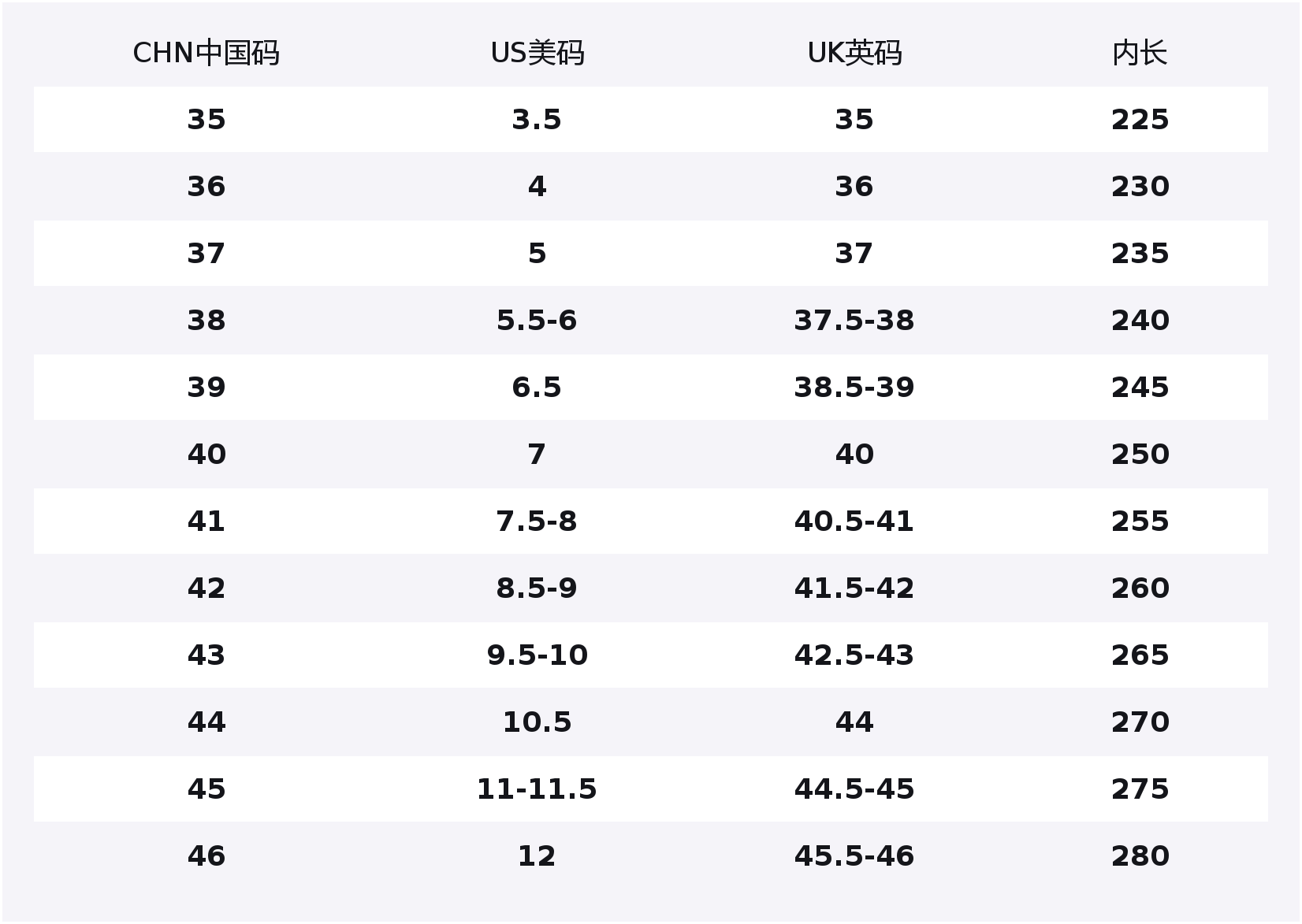Click the US size 10.5 cell

tap(537, 722)
